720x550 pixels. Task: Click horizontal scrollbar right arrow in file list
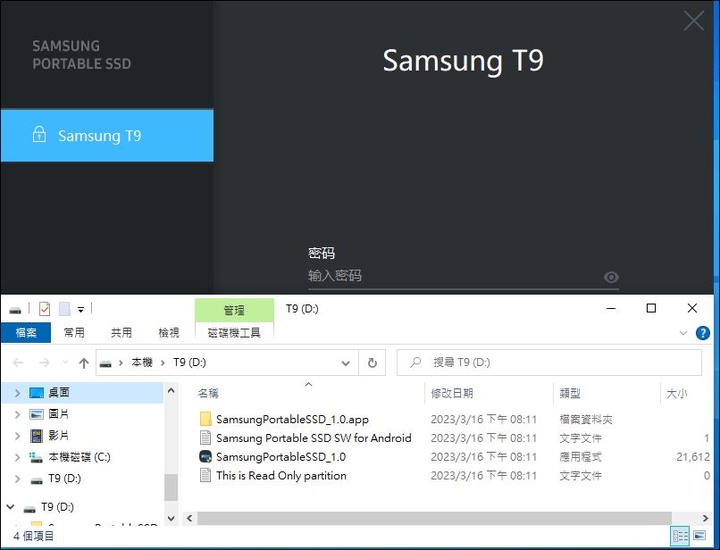point(706,518)
